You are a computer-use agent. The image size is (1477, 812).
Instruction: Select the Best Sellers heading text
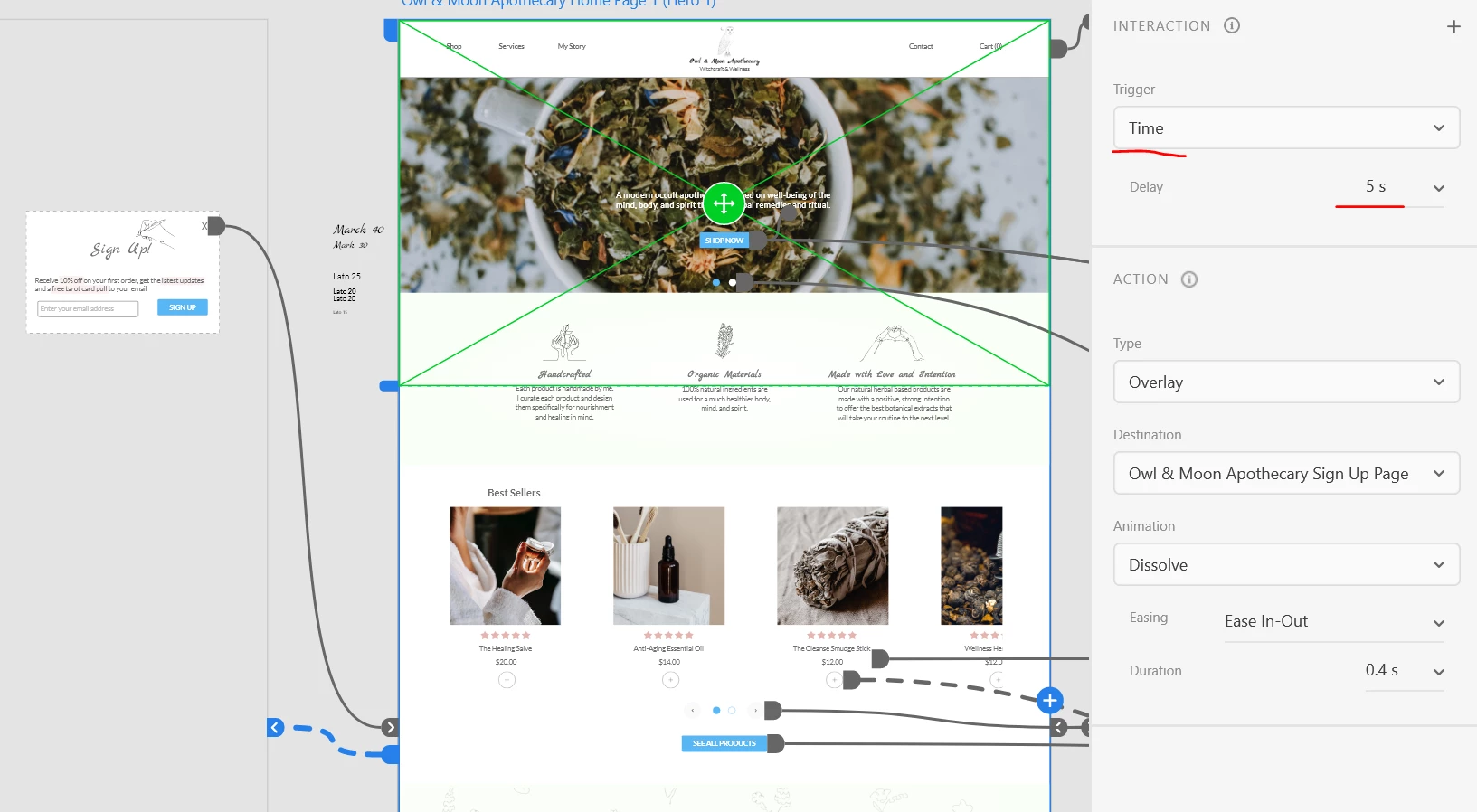[x=514, y=493]
